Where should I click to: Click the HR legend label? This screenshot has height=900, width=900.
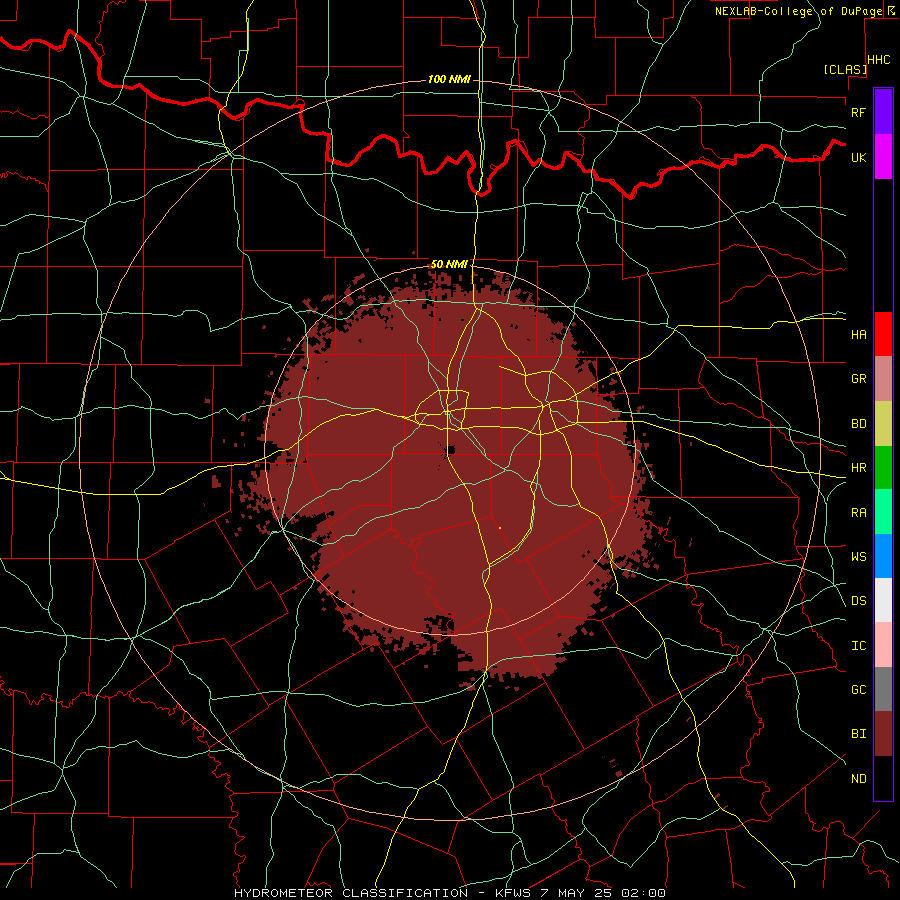[859, 468]
